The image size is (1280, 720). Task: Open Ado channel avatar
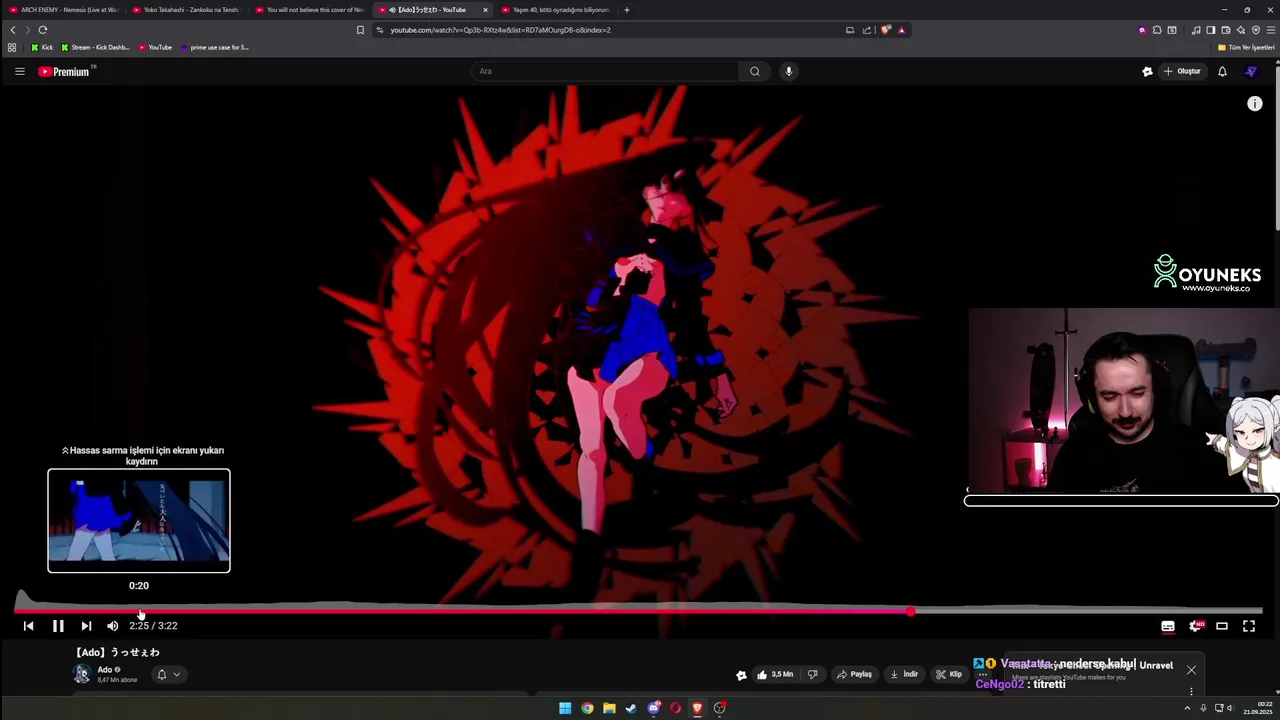coord(82,674)
